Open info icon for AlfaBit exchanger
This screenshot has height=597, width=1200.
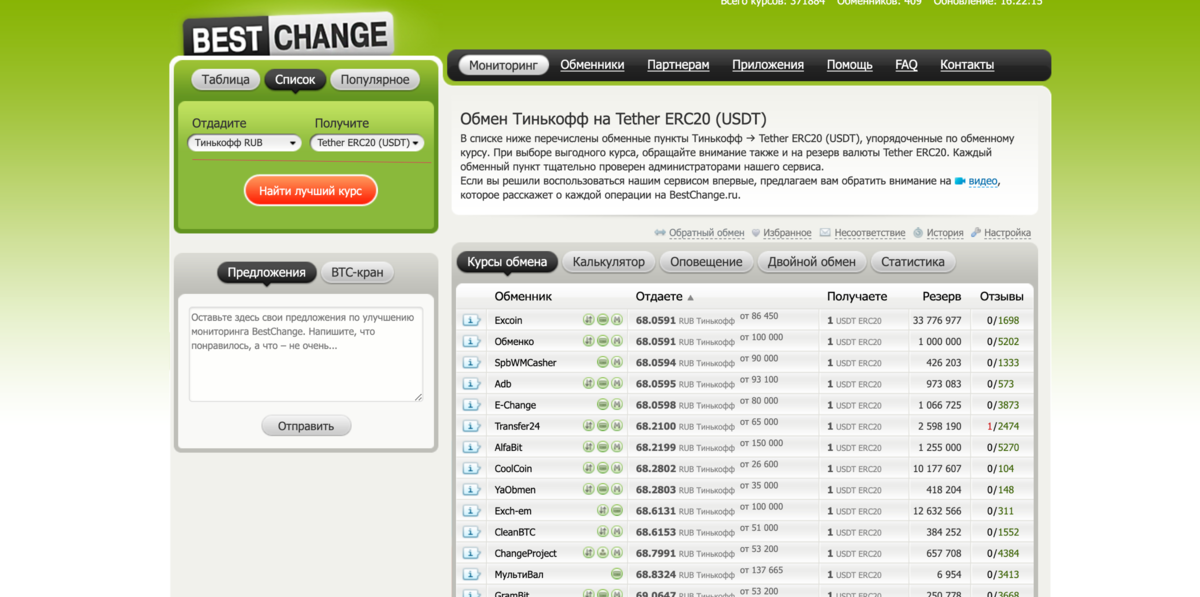click(x=471, y=447)
